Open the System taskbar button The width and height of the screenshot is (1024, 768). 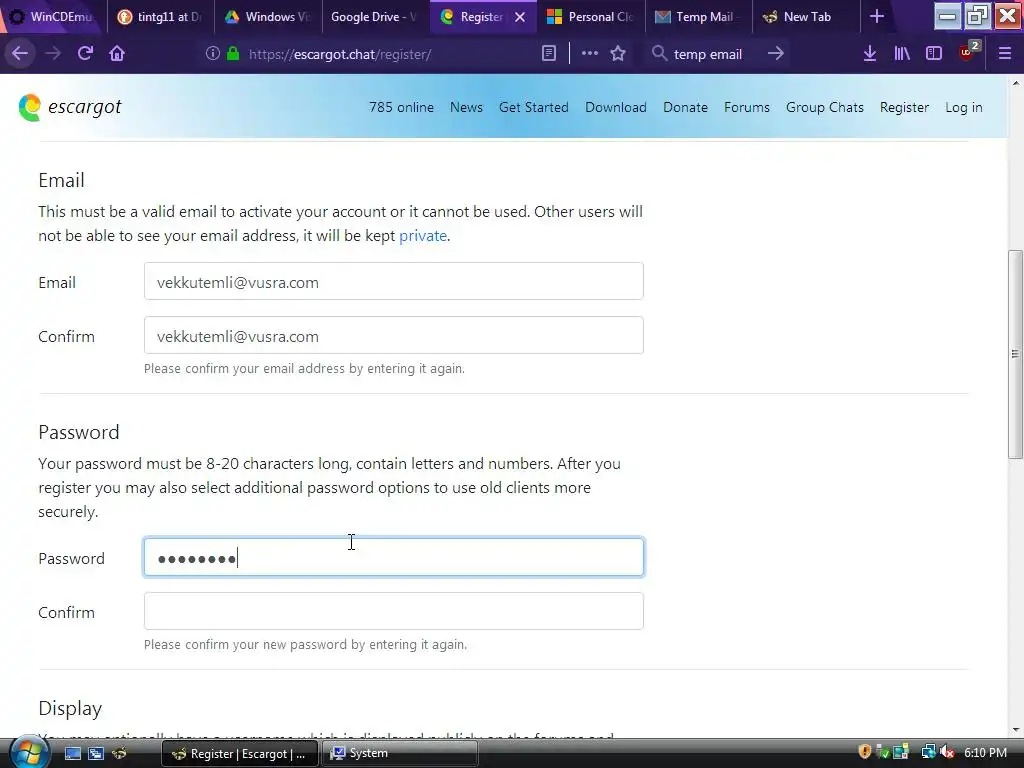[400, 754]
